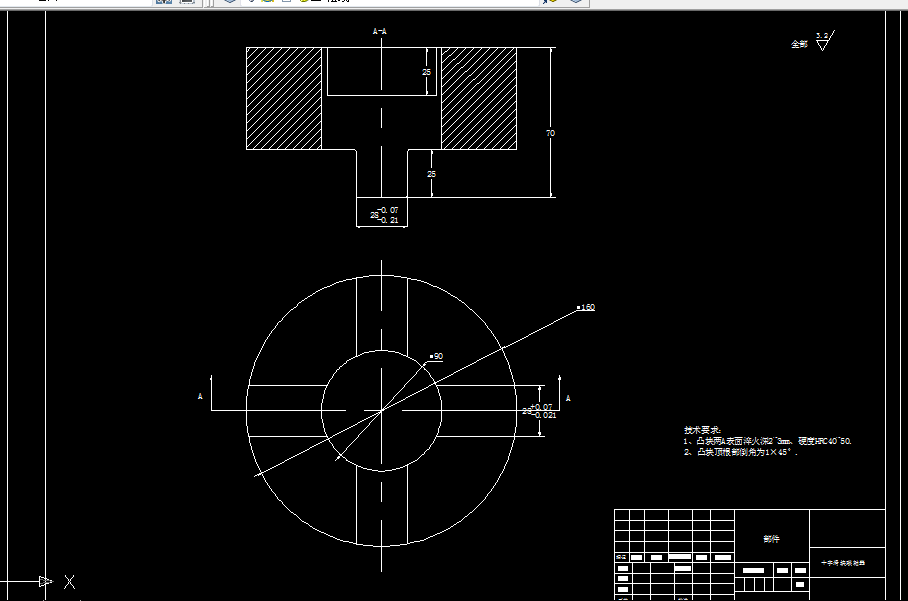Select the ø90 diameter dimension text

437,357
